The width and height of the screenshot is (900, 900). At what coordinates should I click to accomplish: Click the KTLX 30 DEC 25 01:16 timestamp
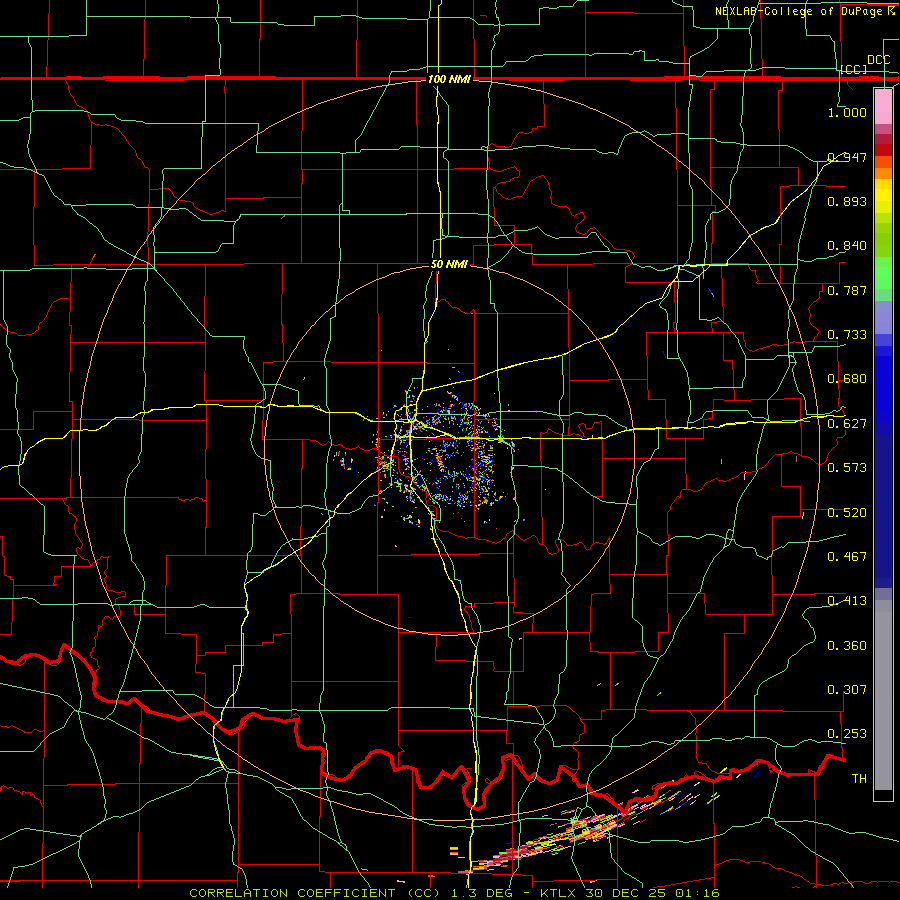pyautogui.click(x=630, y=893)
